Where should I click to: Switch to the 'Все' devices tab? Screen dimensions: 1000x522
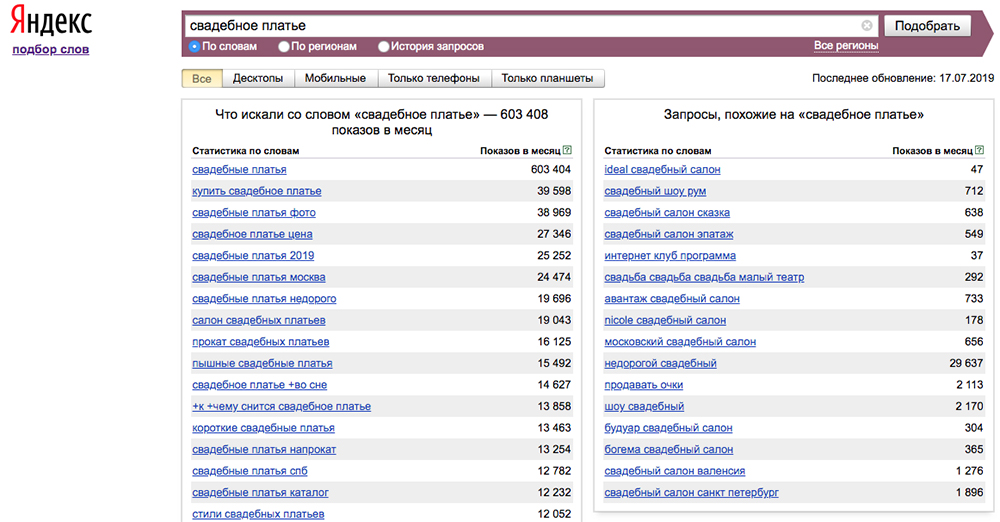click(x=202, y=78)
